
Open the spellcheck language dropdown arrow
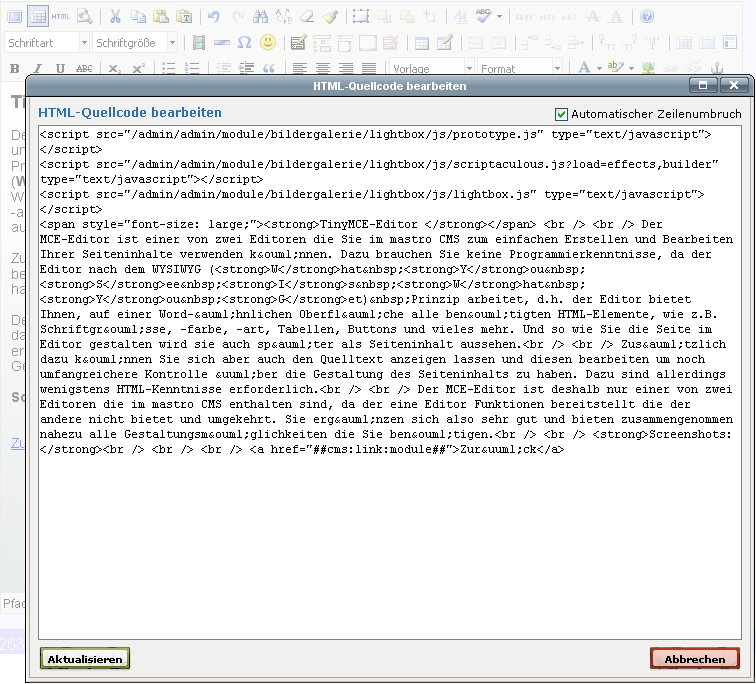[500, 17]
